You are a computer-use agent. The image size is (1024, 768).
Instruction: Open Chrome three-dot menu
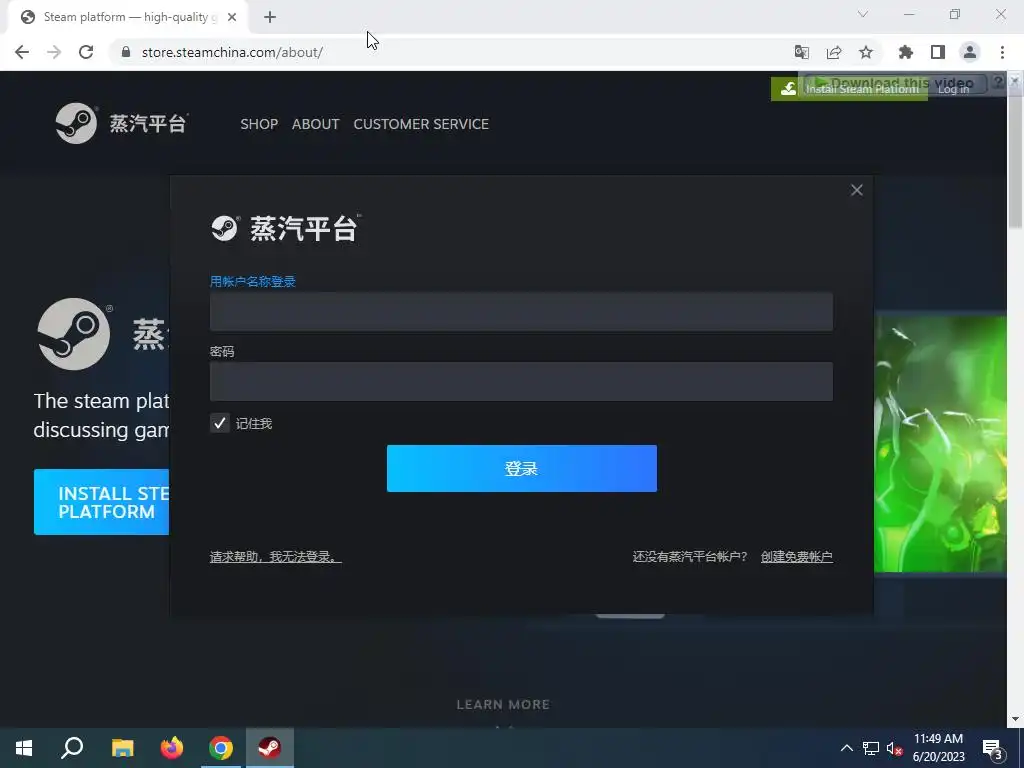(1002, 52)
